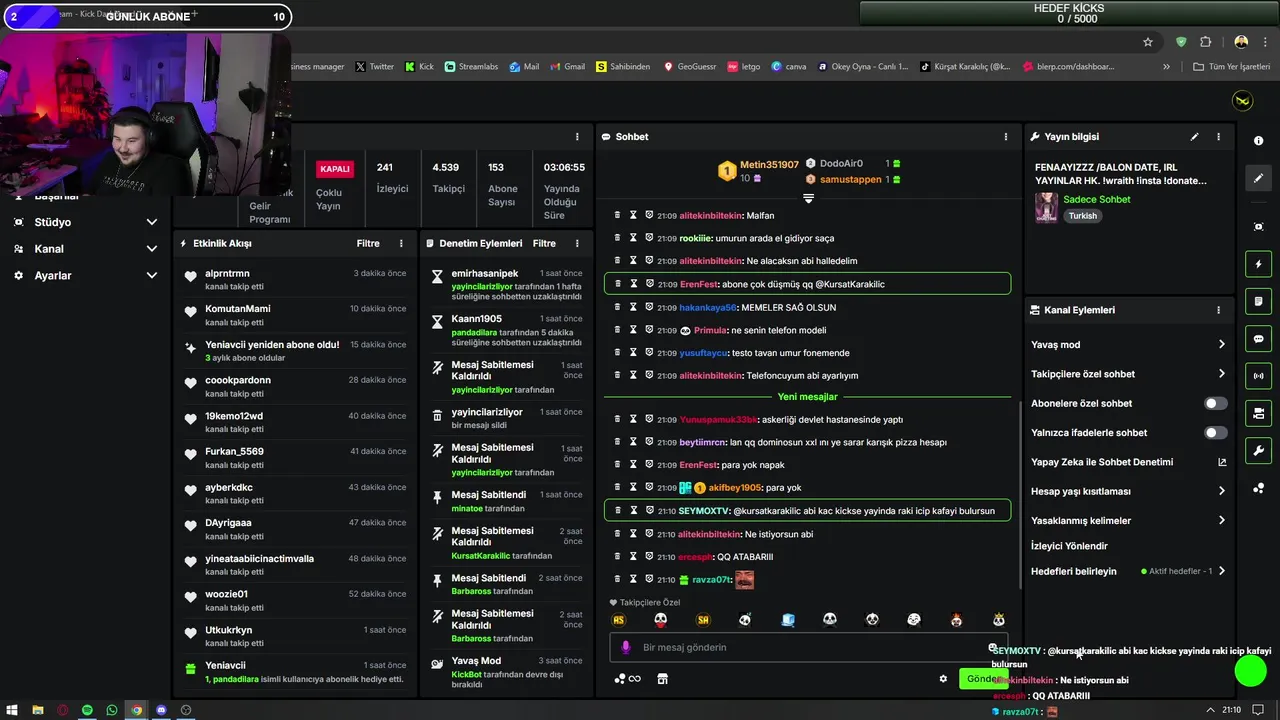Insert the crowned panda emote

[x=998, y=620]
